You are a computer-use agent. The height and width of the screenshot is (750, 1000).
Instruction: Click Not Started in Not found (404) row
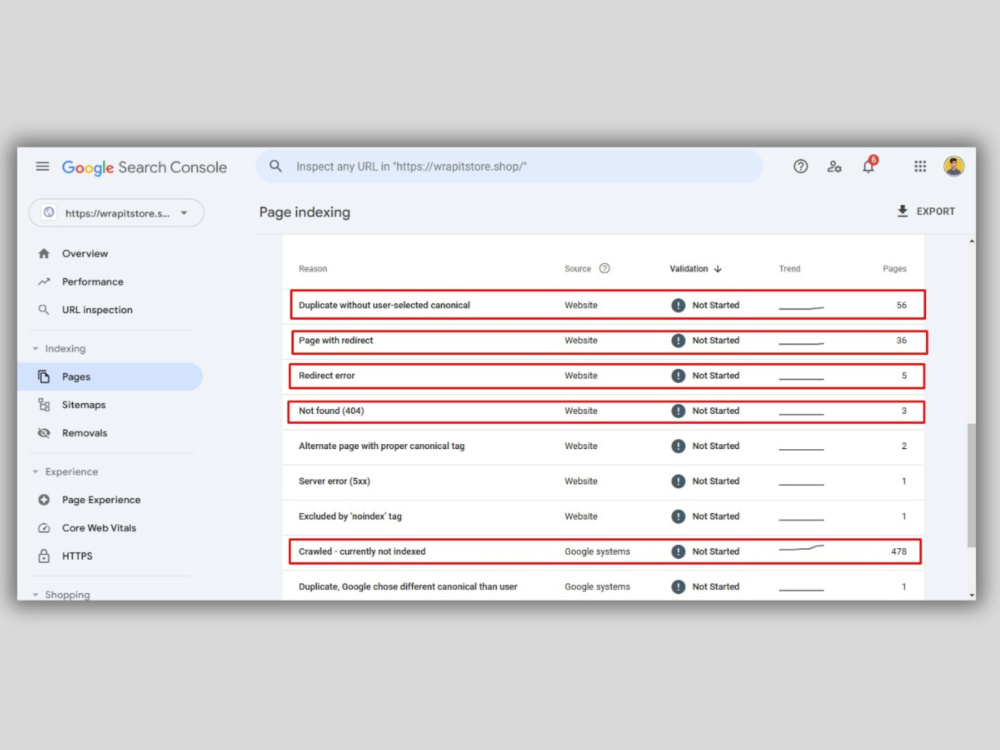[x=716, y=411]
